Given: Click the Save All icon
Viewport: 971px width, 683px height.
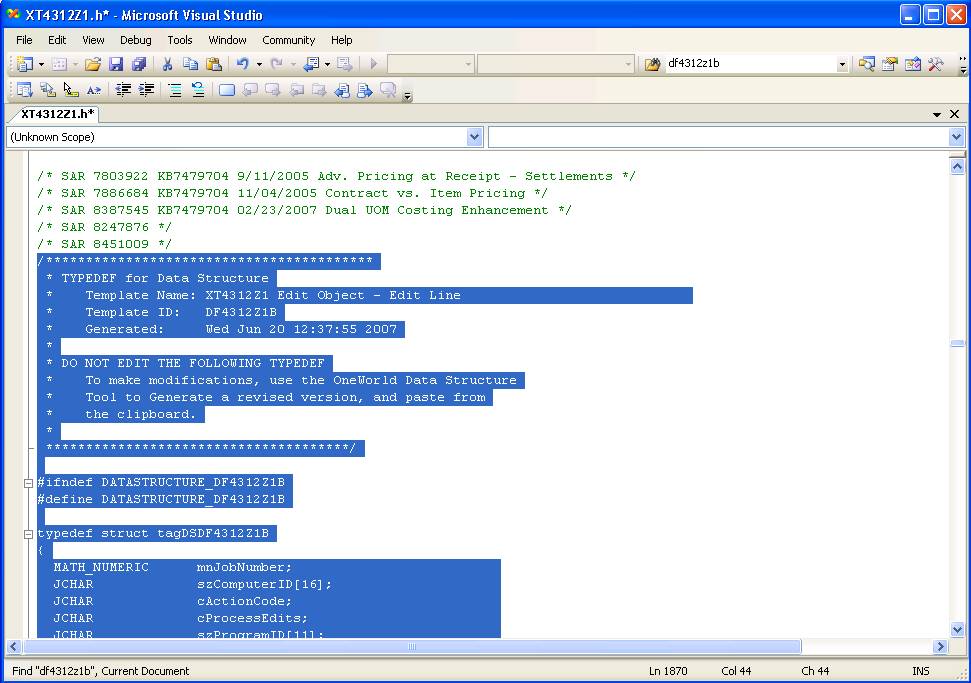Looking at the screenshot, I should click(139, 64).
